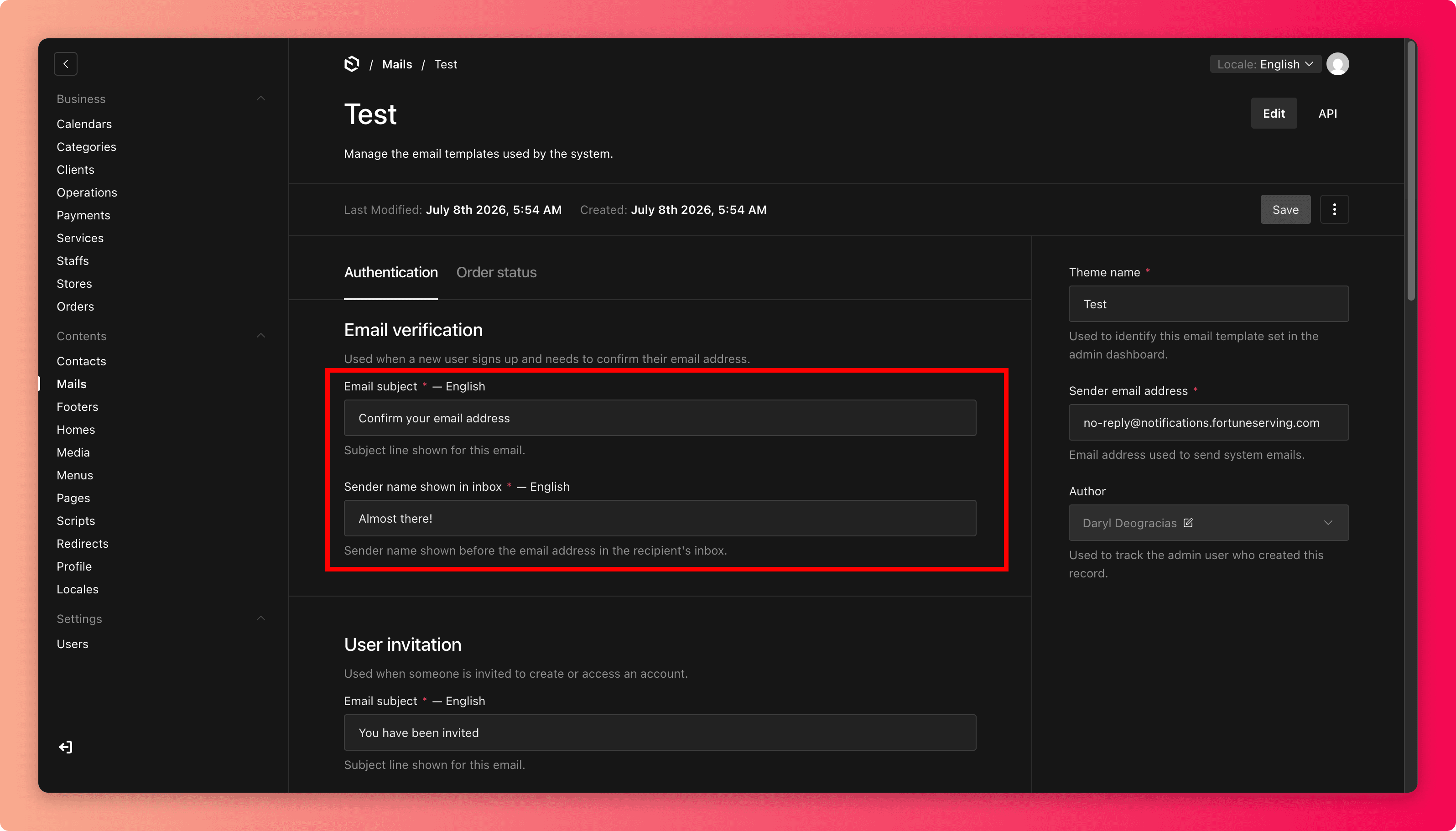
Task: Open the Daryl Deogracias author edit icon
Action: point(1188,523)
